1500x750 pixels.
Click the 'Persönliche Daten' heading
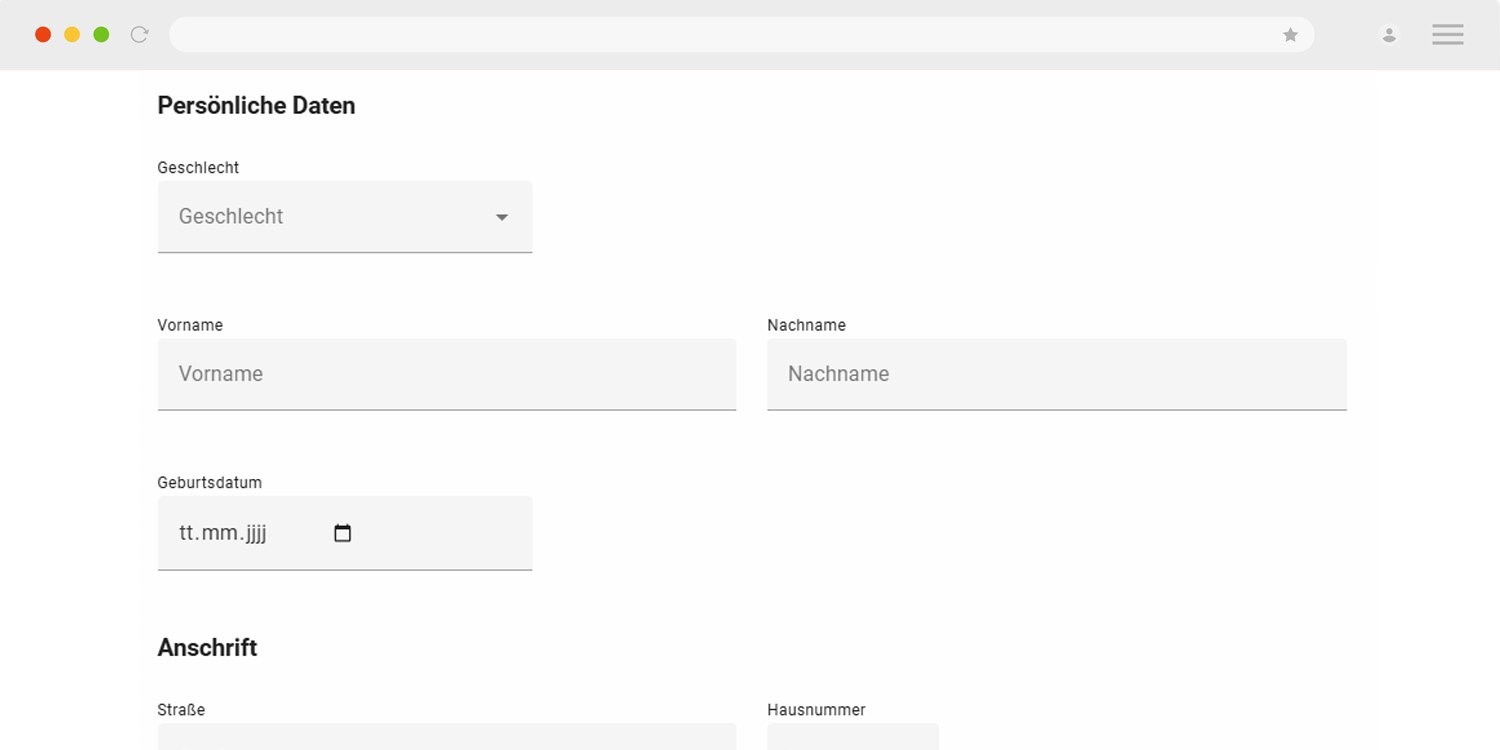pyautogui.click(x=256, y=106)
